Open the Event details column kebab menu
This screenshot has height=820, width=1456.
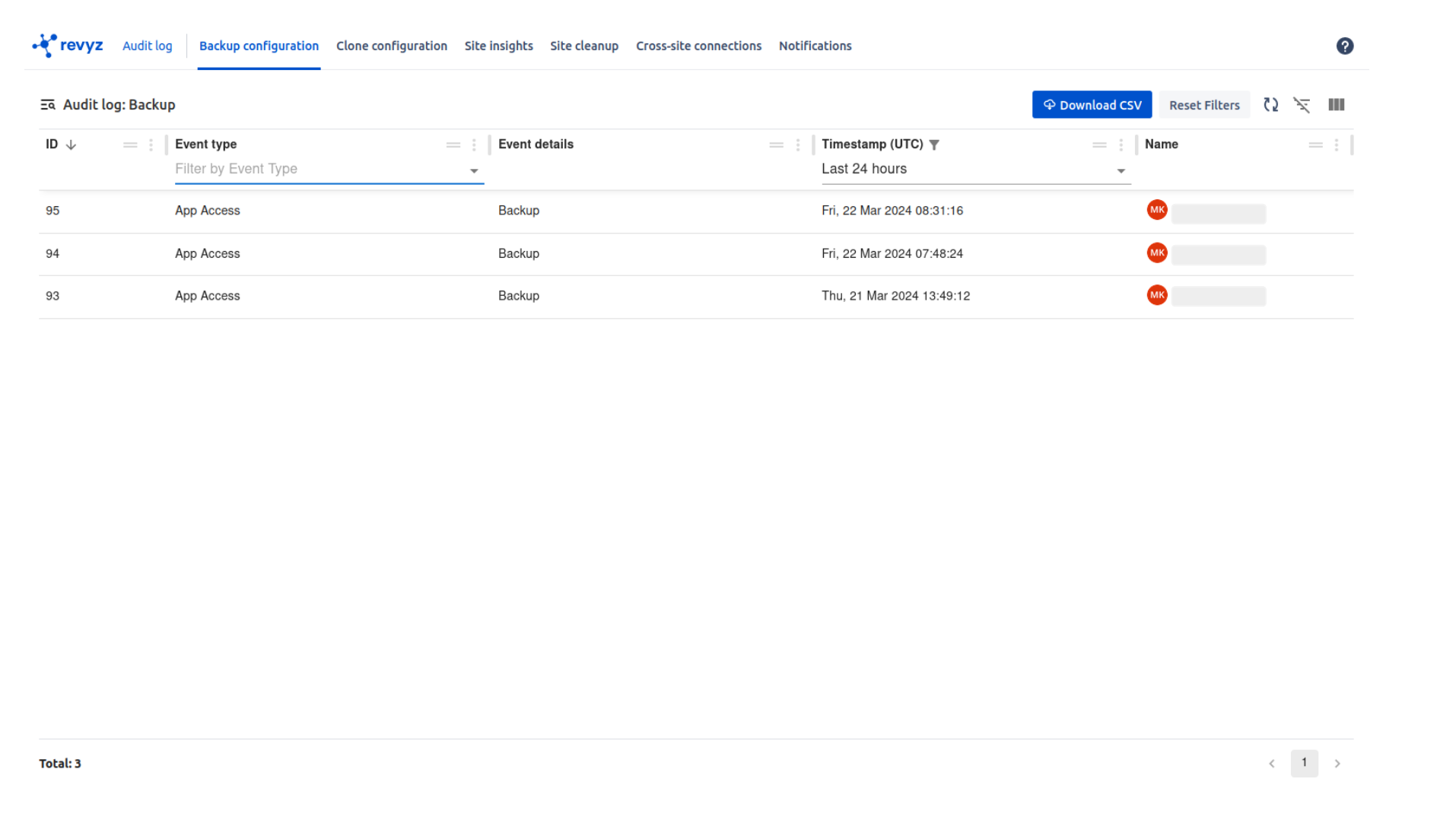(x=797, y=145)
